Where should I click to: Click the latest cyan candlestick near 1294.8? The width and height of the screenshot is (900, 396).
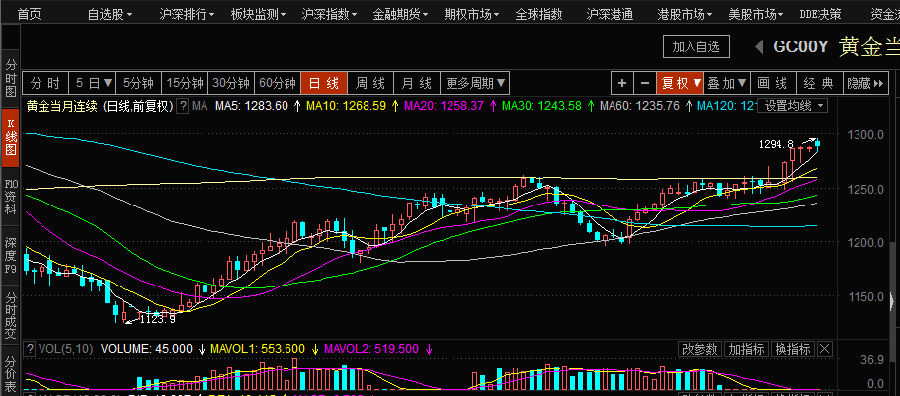[x=817, y=142]
